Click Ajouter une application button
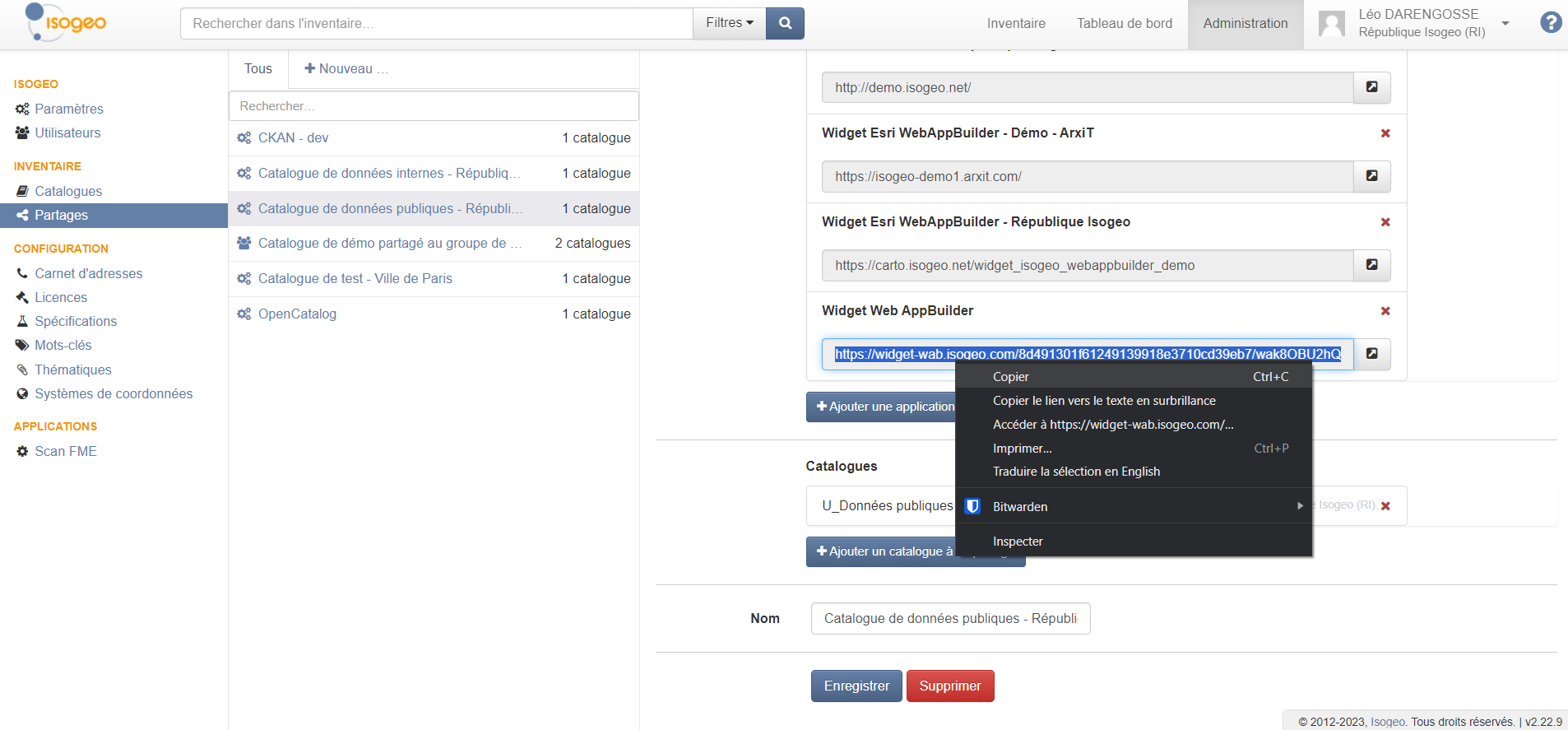This screenshot has height=730, width=1568. point(881,407)
